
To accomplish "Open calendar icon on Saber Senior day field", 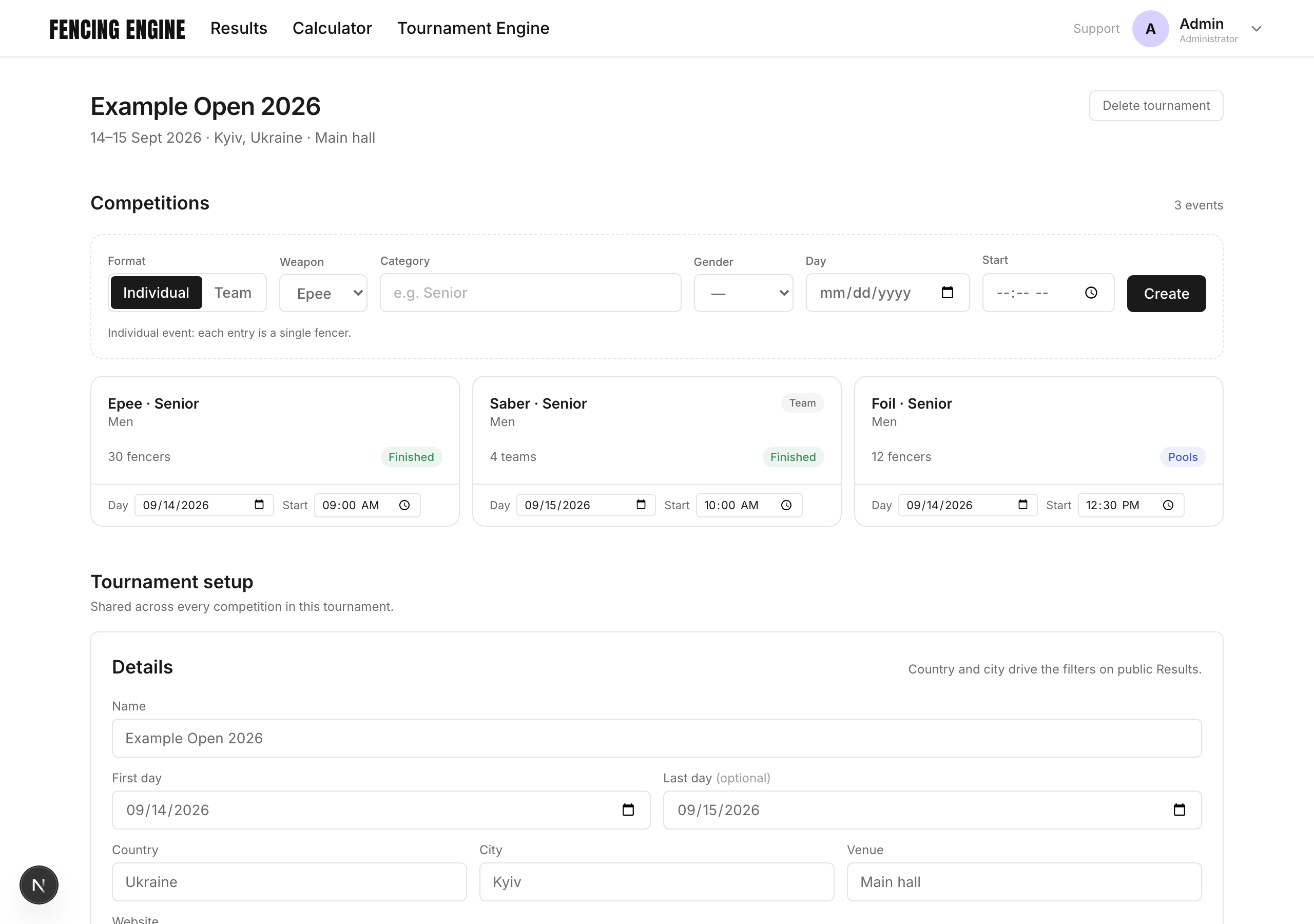I will [x=641, y=505].
